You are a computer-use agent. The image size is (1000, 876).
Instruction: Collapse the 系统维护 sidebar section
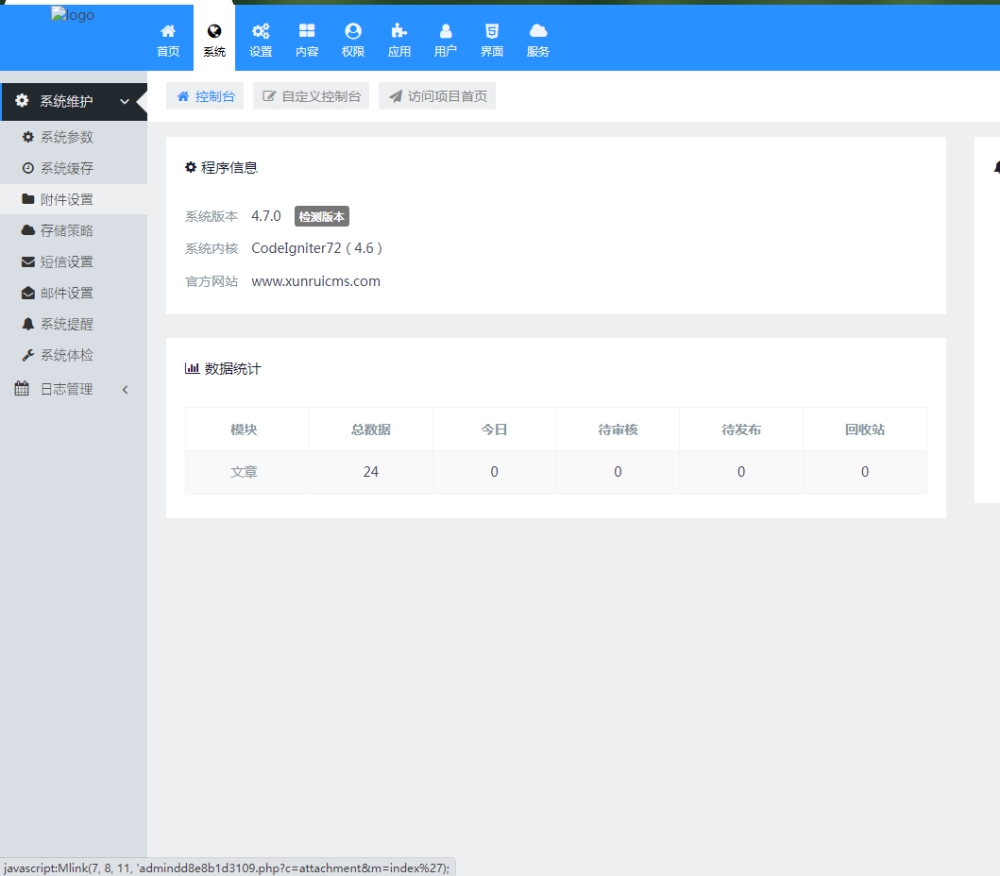click(x=73, y=101)
